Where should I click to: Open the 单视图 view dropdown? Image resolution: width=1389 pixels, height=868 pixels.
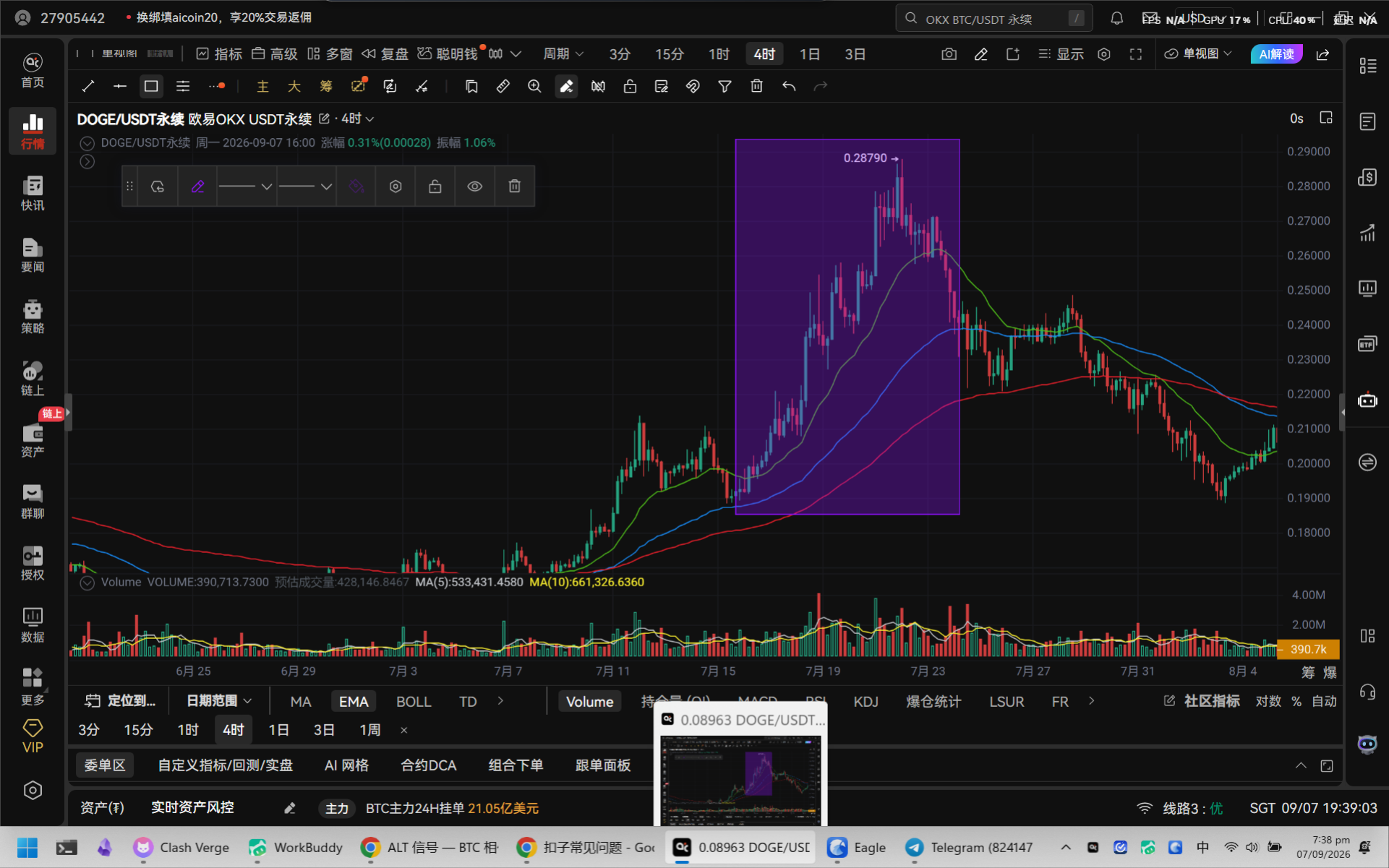click(x=1198, y=54)
